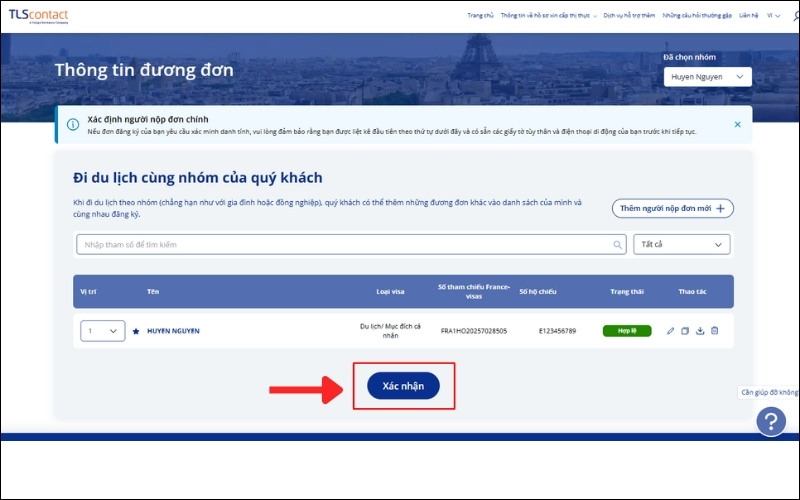Open the position number dropdown in the row

click(x=102, y=331)
